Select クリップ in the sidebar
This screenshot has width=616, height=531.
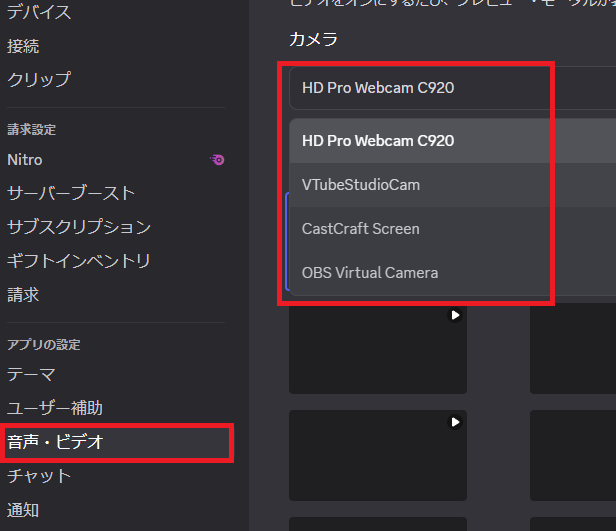[39, 79]
